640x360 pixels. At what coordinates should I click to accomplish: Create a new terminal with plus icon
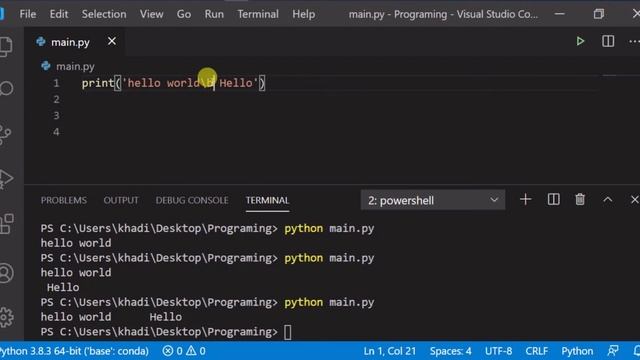click(x=525, y=200)
